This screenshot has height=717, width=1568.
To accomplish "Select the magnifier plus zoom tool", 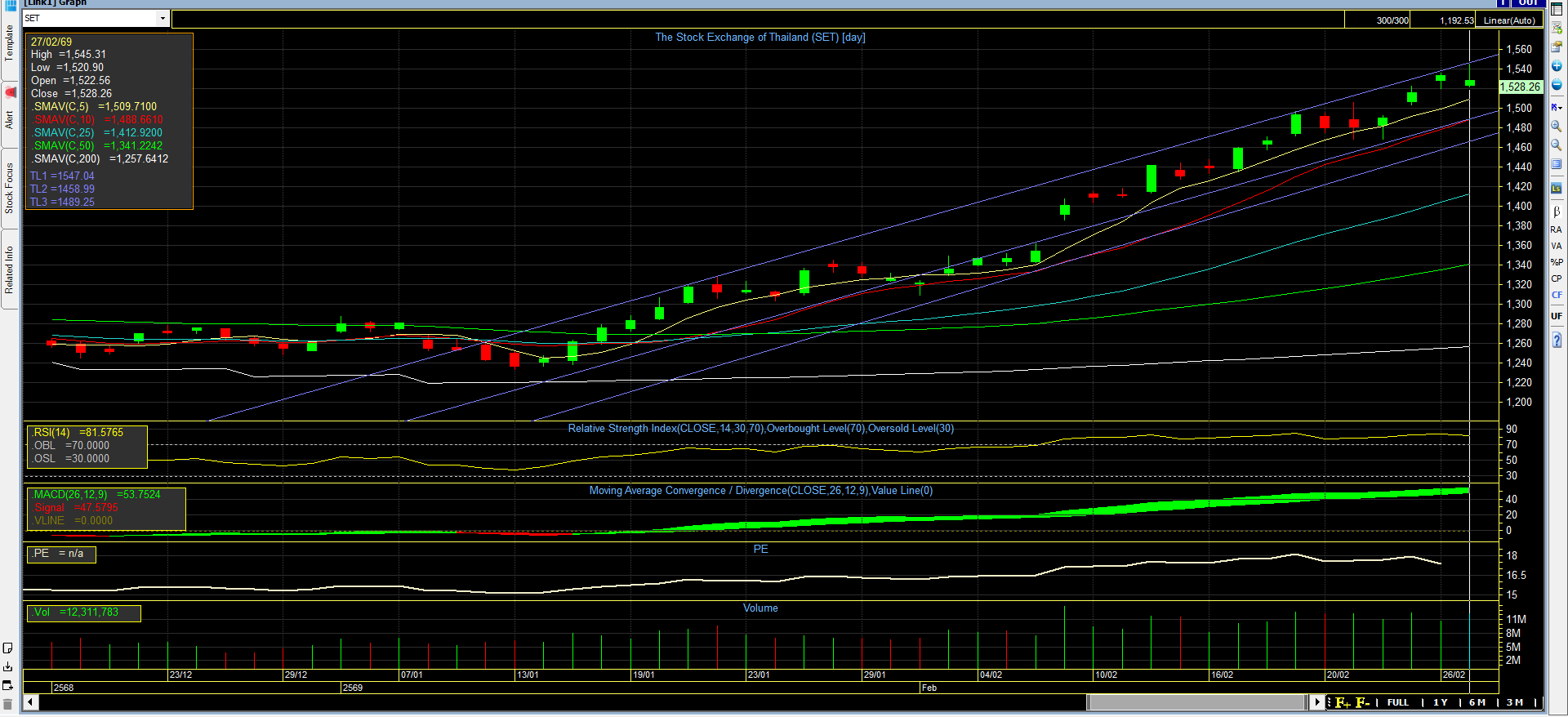I will click(1557, 127).
